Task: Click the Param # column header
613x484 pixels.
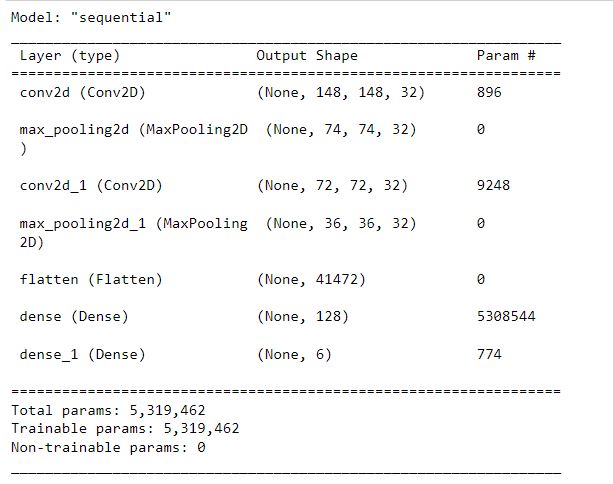Action: (x=506, y=56)
